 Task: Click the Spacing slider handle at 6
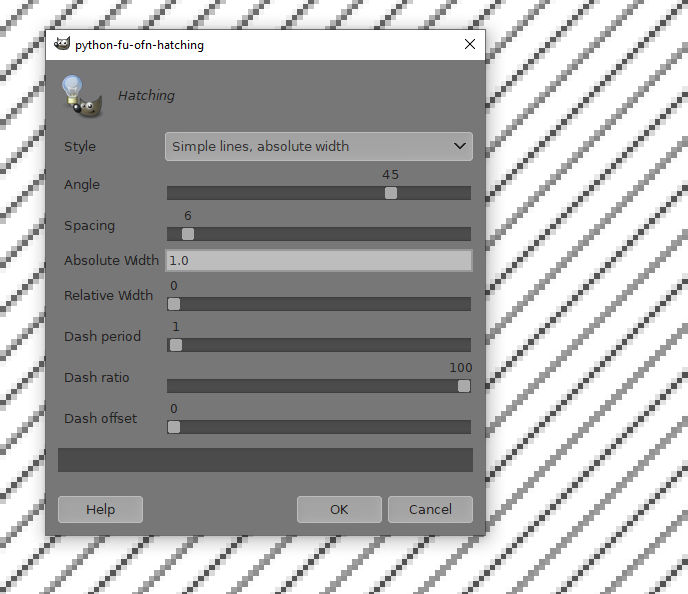[188, 234]
